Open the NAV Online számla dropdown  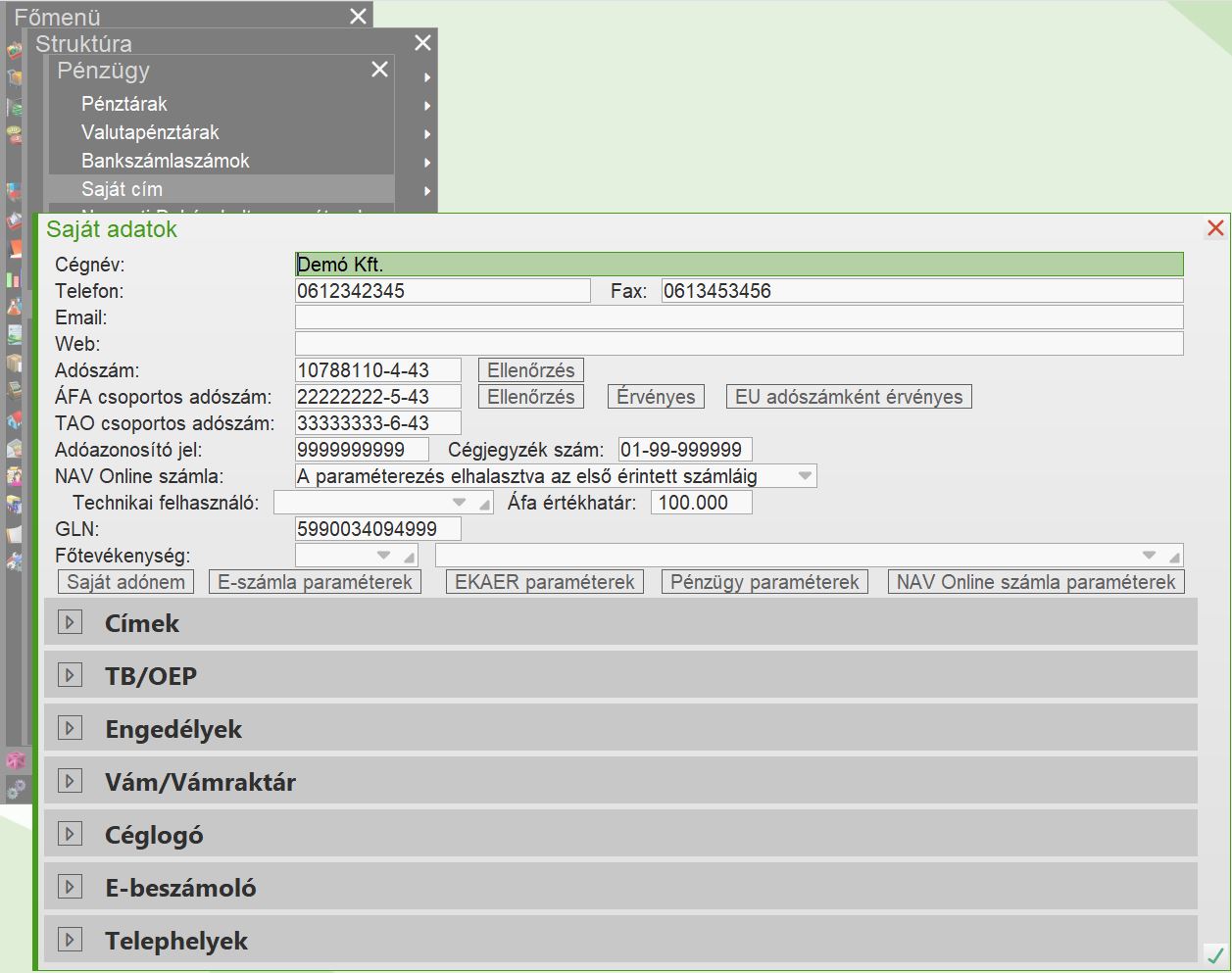805,476
